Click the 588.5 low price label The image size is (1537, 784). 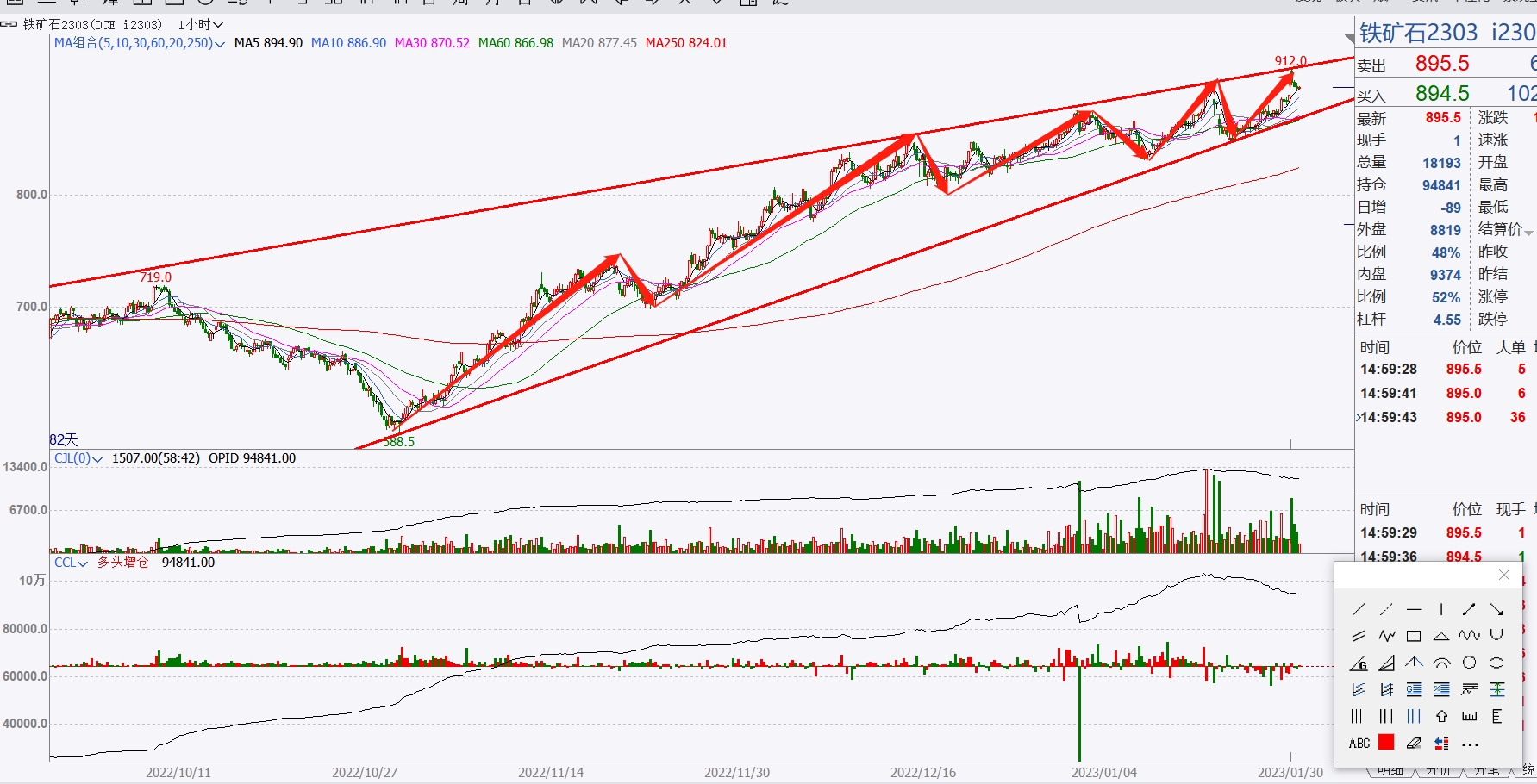[398, 441]
